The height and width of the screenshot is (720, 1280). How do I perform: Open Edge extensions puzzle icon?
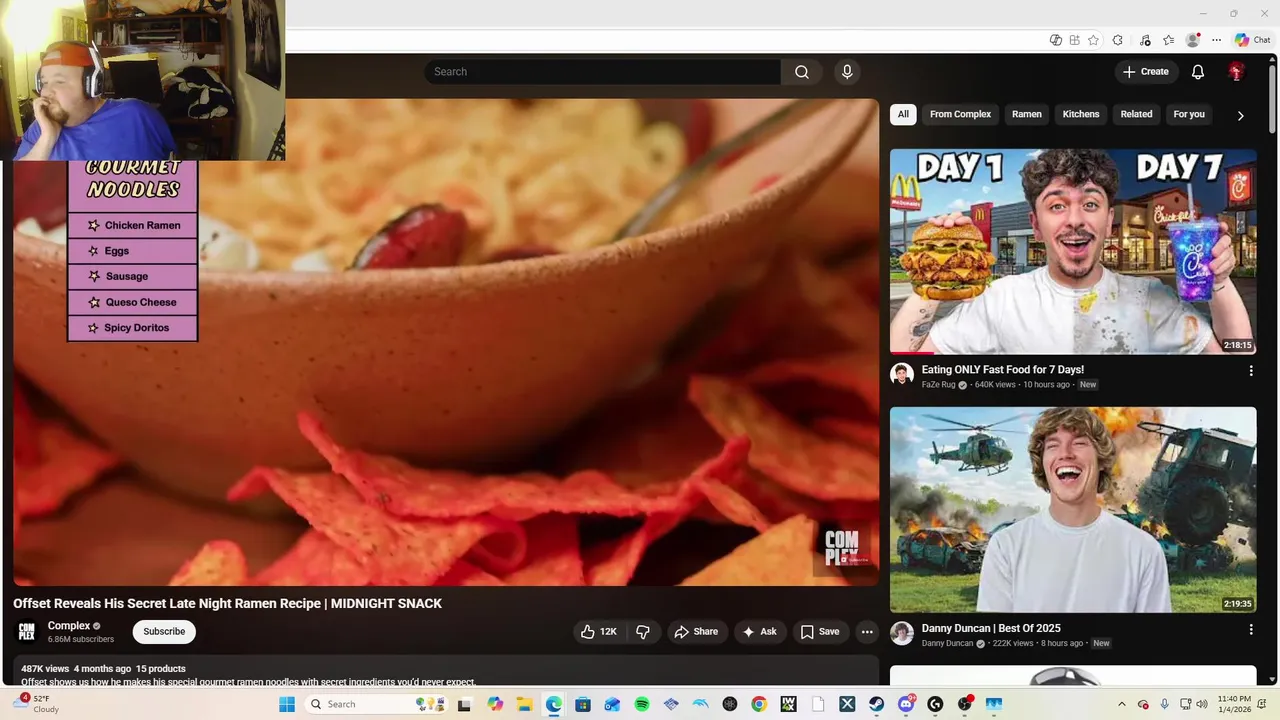pyautogui.click(x=1117, y=40)
